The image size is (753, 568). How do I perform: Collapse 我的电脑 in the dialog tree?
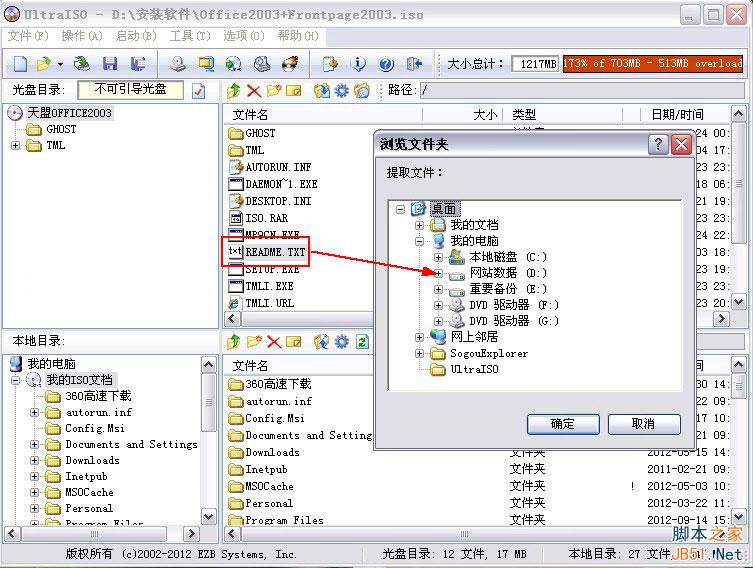coord(419,241)
